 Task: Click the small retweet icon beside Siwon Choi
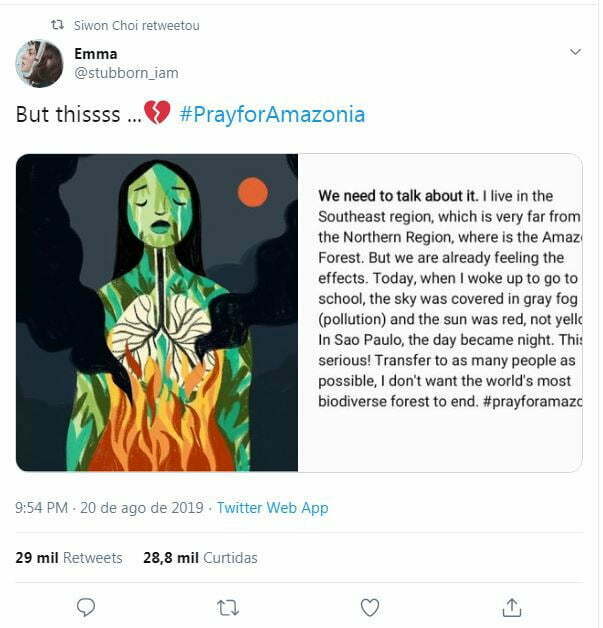pos(57,25)
